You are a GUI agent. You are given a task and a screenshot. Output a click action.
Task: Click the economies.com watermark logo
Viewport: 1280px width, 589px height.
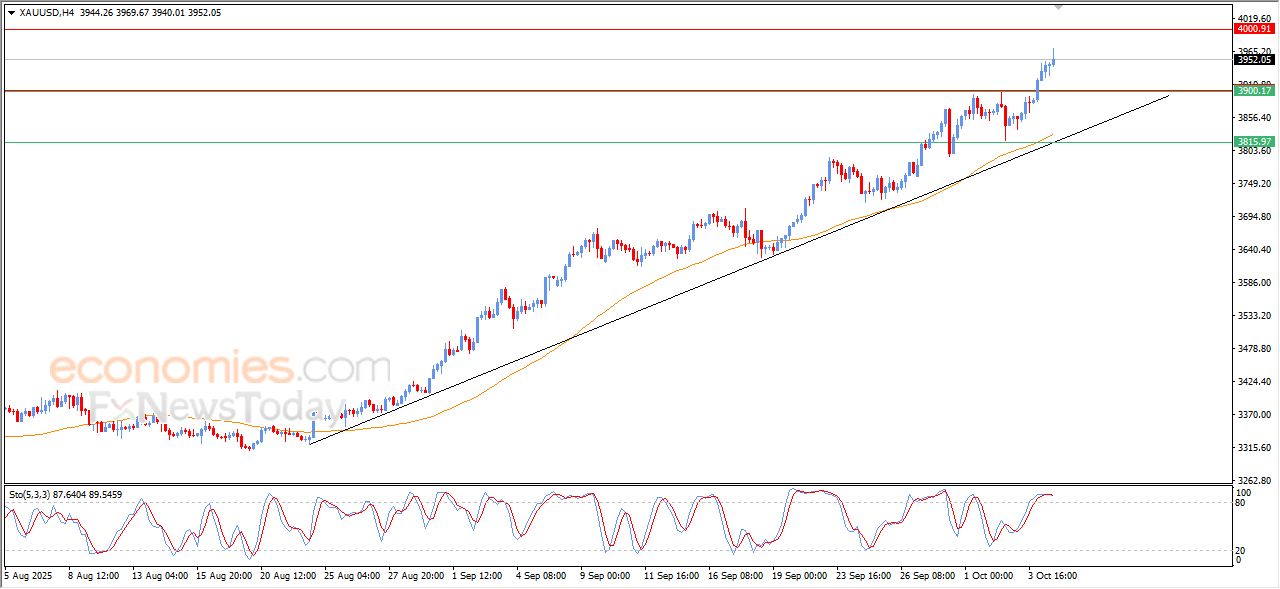click(x=220, y=368)
